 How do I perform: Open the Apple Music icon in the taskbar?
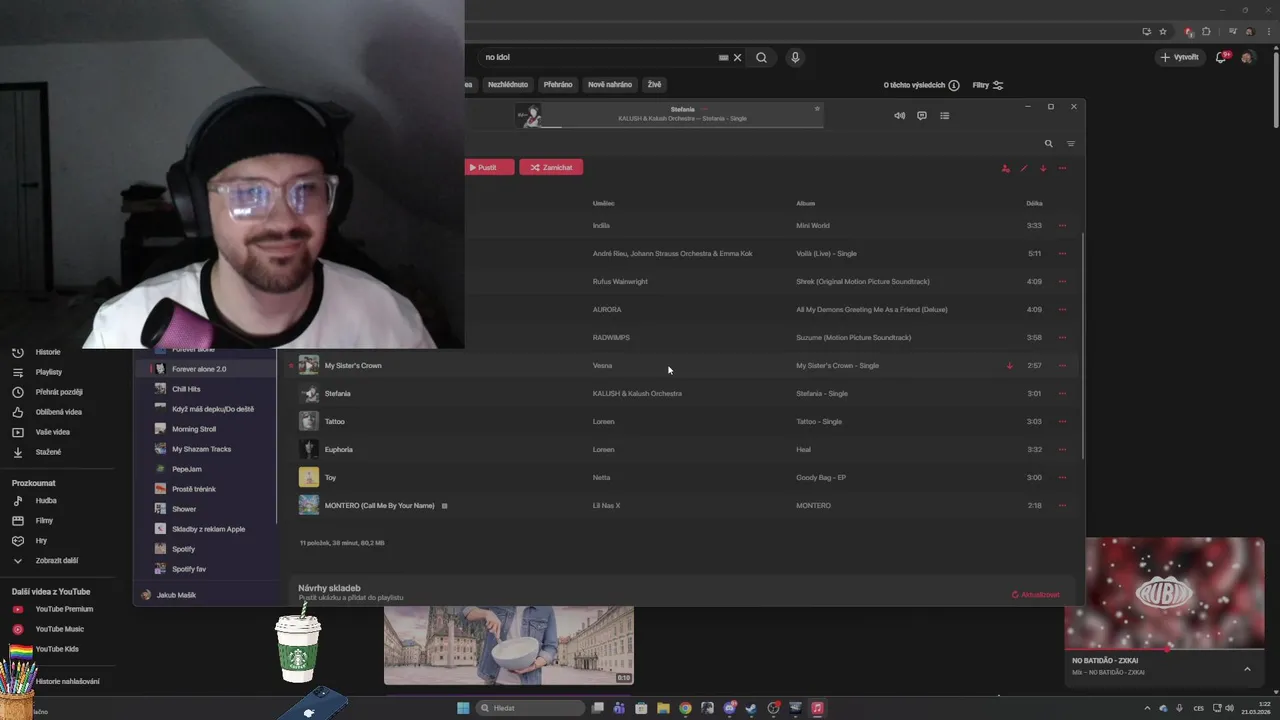pyautogui.click(x=817, y=708)
